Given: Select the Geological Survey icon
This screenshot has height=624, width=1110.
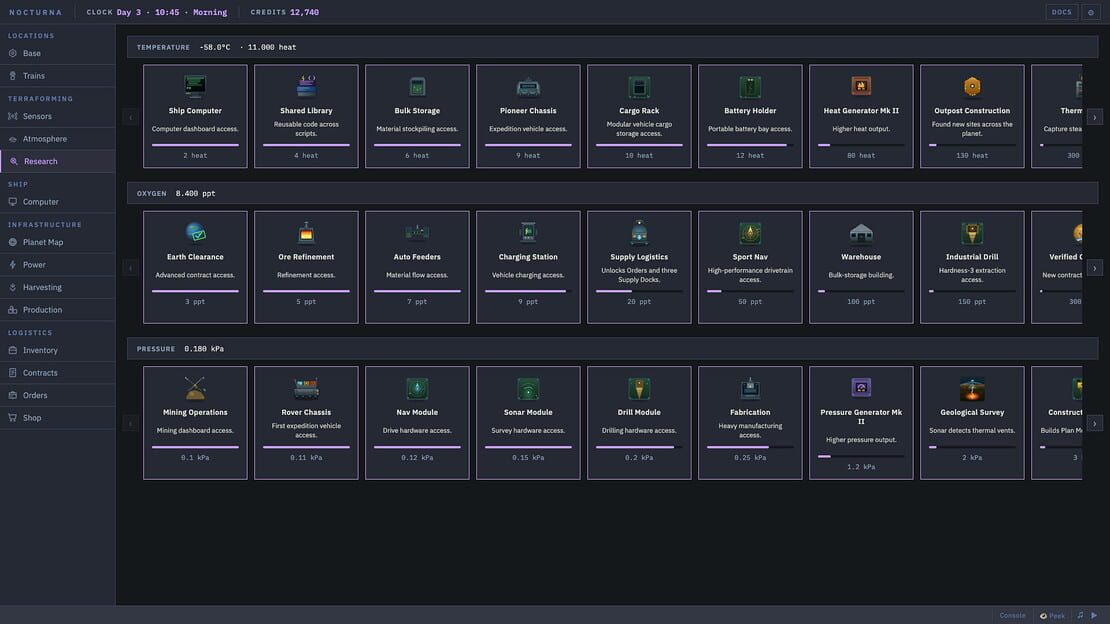Looking at the screenshot, I should [972, 388].
